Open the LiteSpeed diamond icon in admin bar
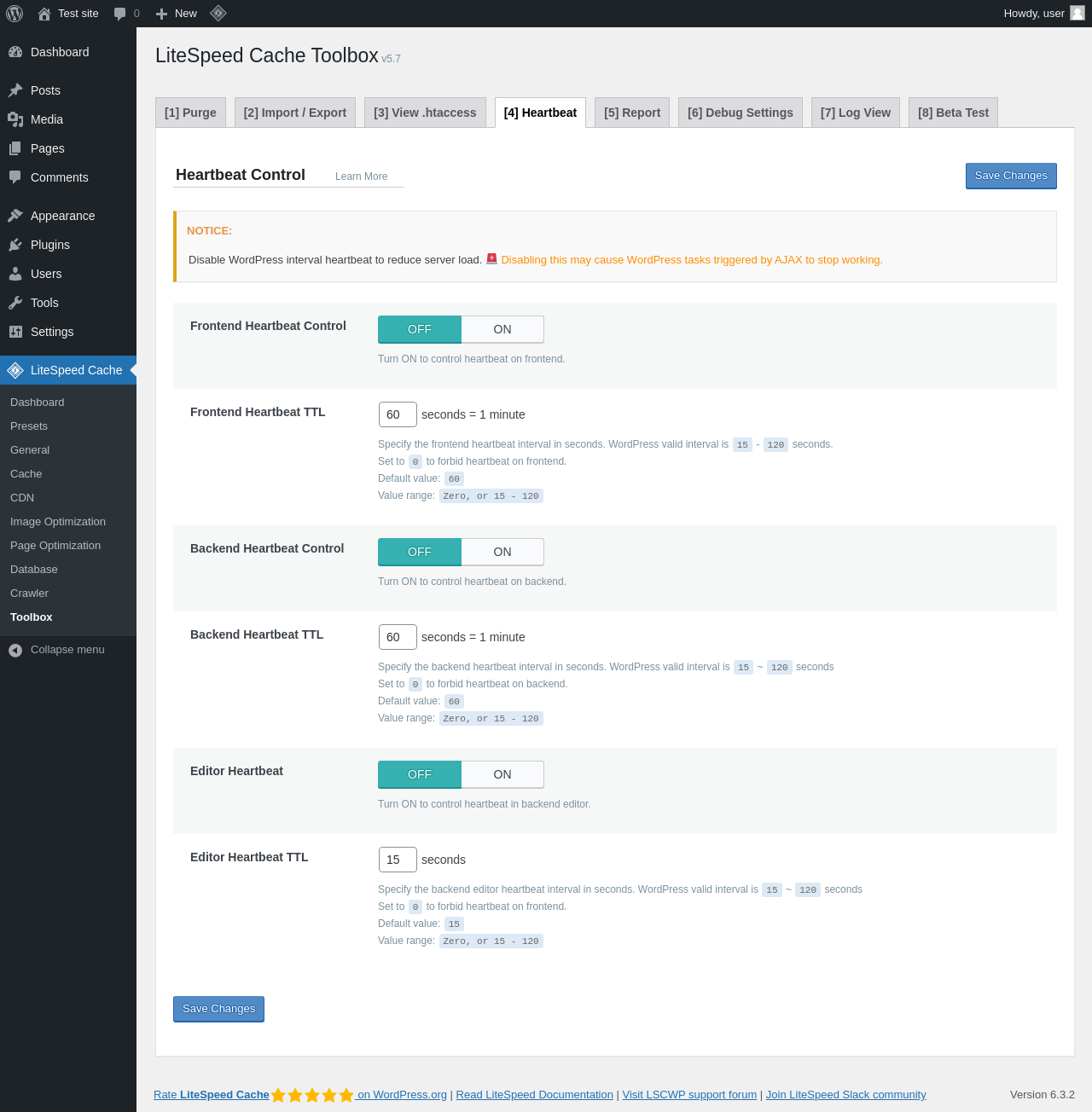The image size is (1092, 1112). tap(218, 14)
